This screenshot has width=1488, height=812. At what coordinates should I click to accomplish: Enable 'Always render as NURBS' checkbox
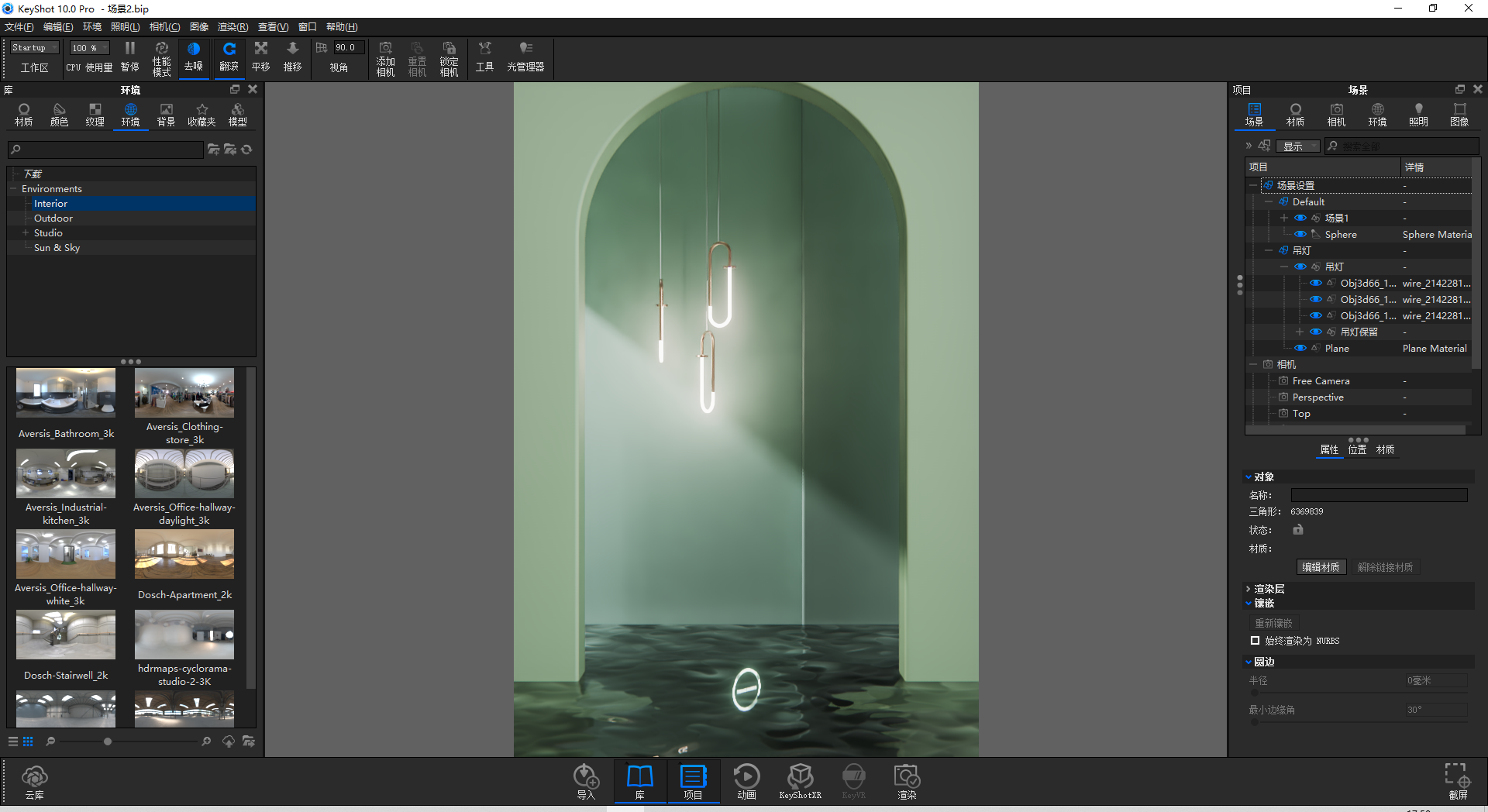click(1255, 641)
